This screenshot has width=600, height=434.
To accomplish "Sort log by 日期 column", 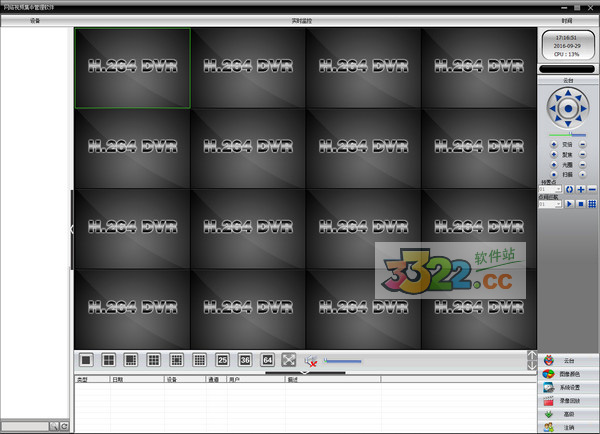I will point(137,379).
